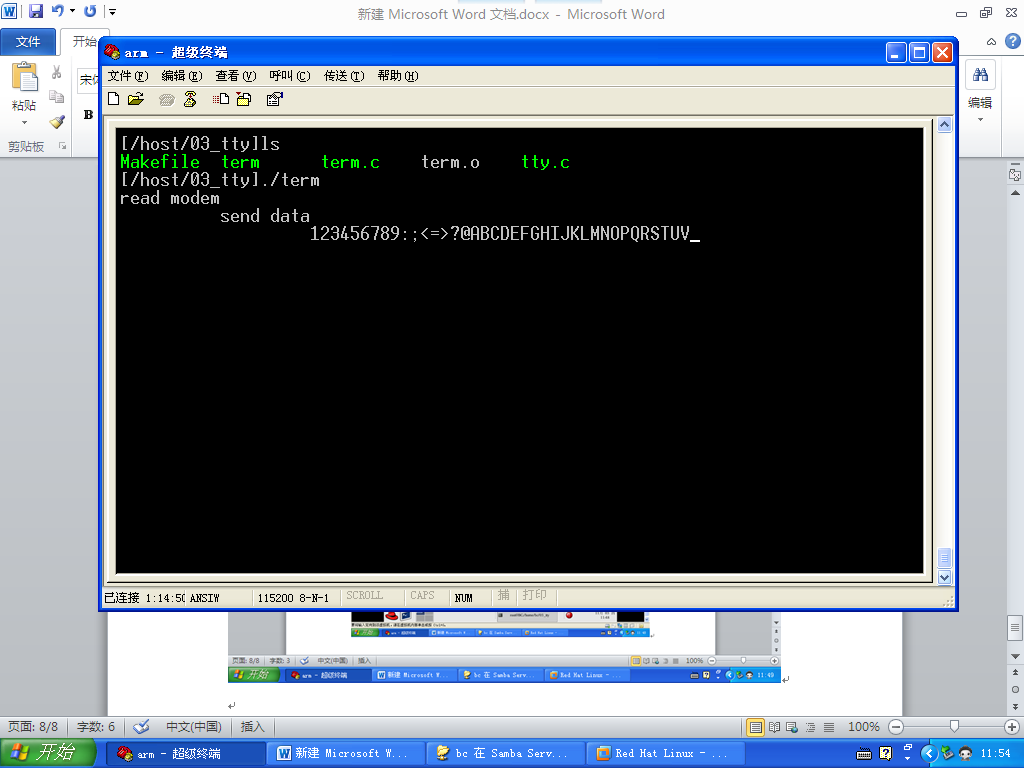
Task: Click the greyed-out Call phone icon in HyperTerminal
Action: coord(167,99)
